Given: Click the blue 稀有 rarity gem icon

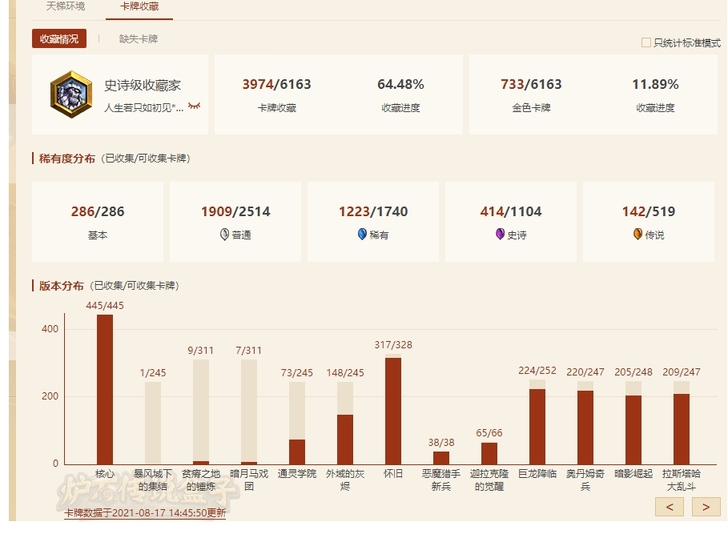Looking at the screenshot, I should pos(362,234).
